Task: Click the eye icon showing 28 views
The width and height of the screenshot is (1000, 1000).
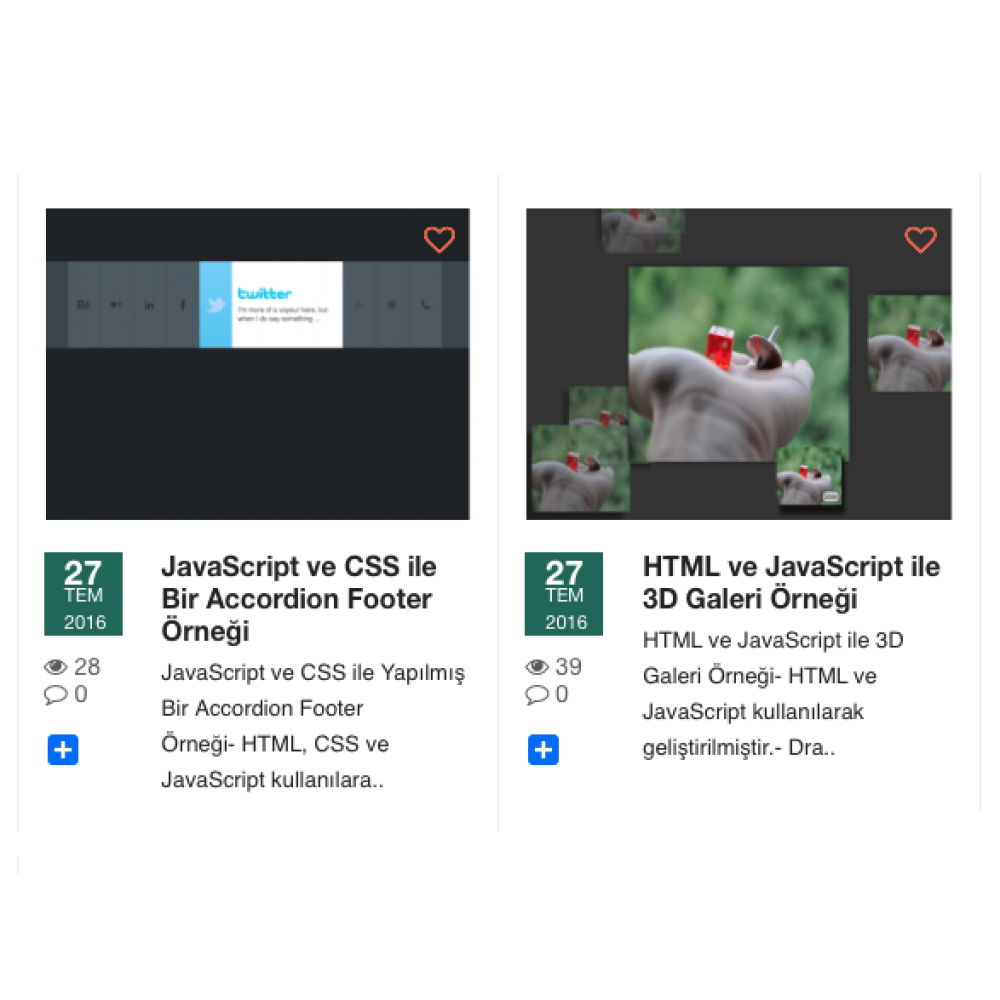Action: pyautogui.click(x=57, y=666)
